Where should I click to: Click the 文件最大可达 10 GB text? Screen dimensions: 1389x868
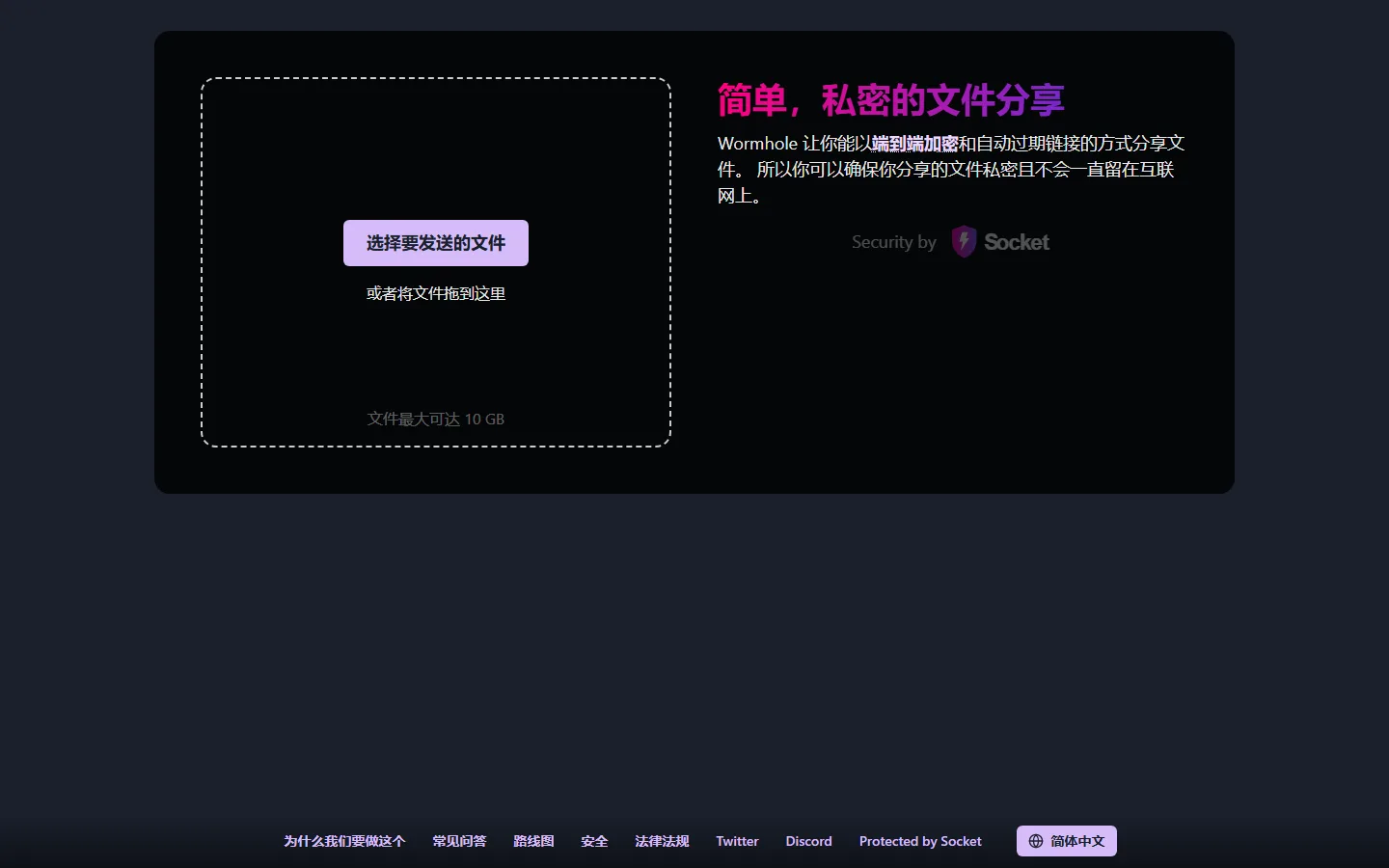[x=436, y=419]
